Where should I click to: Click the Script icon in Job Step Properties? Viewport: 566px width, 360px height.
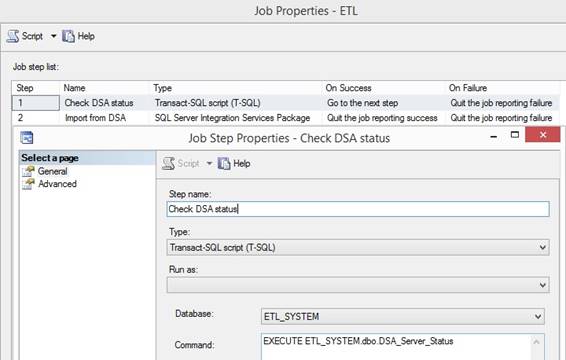168,164
